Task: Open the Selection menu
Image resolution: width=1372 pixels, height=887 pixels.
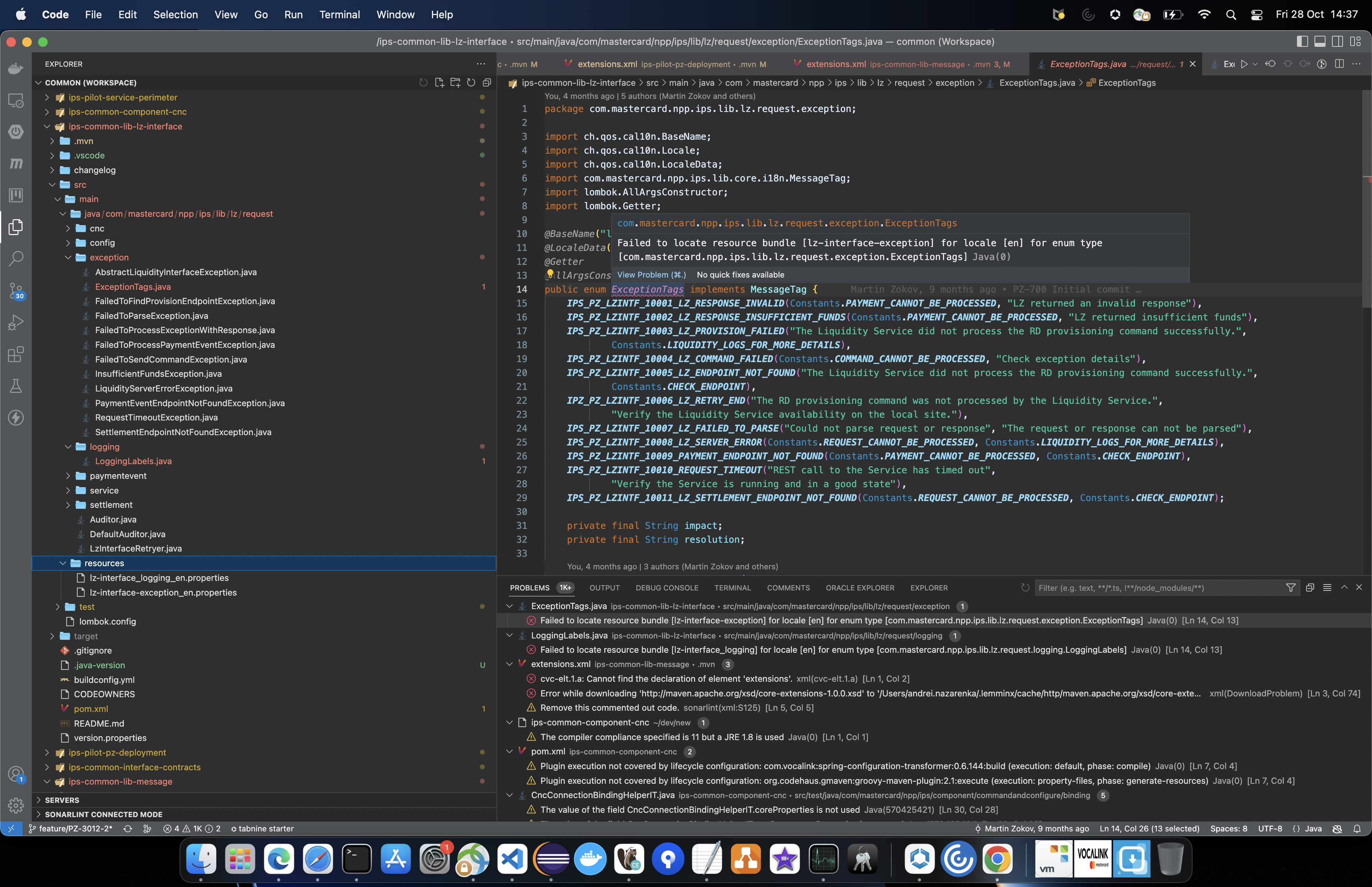Action: (175, 14)
